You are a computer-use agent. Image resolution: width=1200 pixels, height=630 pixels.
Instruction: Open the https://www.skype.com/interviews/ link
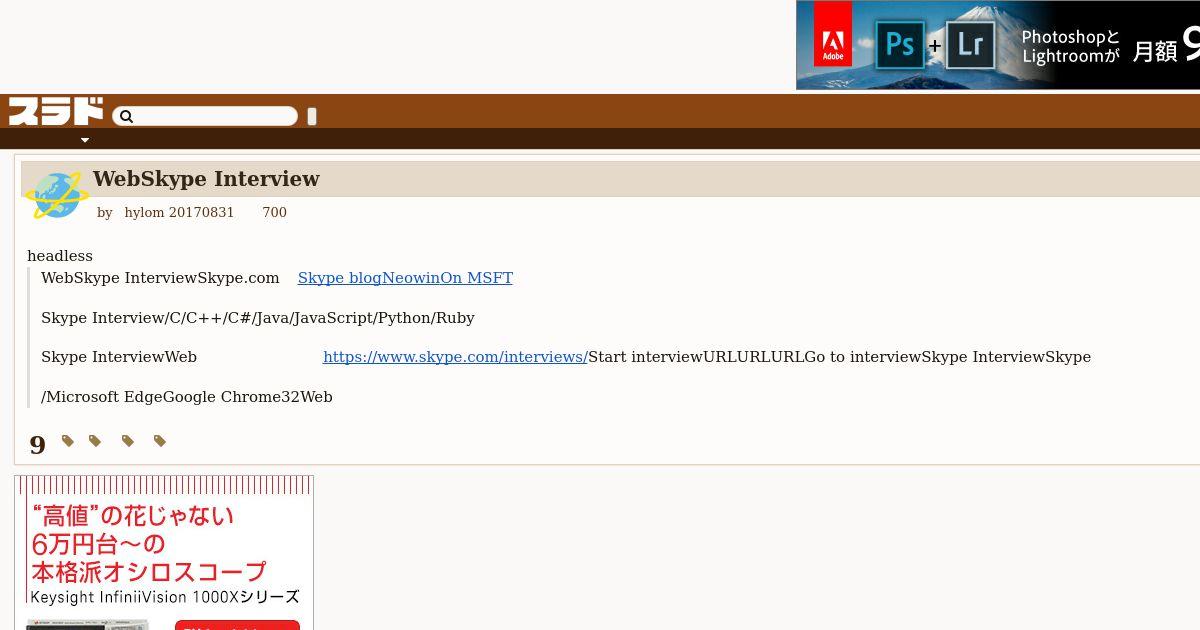coord(455,357)
